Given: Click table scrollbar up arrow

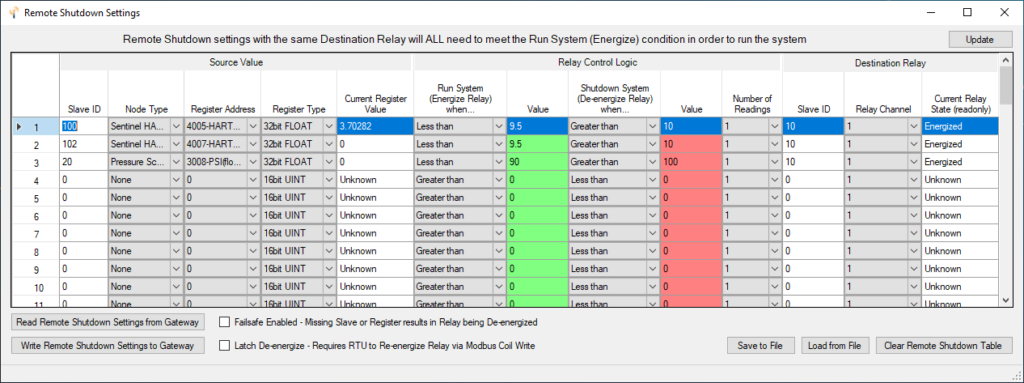Looking at the screenshot, I should (1005, 60).
